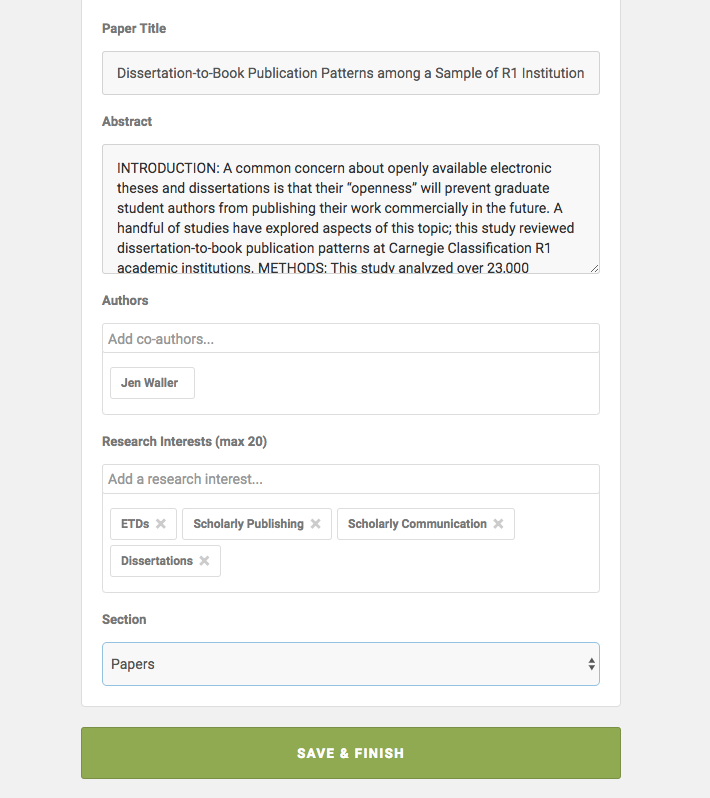This screenshot has height=798, width=710.
Task: Select the Dissertations tag label
Action: pos(156,561)
